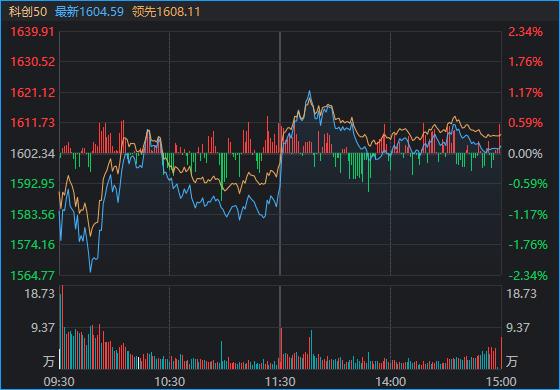Image resolution: width=560 pixels, height=390 pixels.
Task: Click the 万 unit label at left
Action: [49, 361]
